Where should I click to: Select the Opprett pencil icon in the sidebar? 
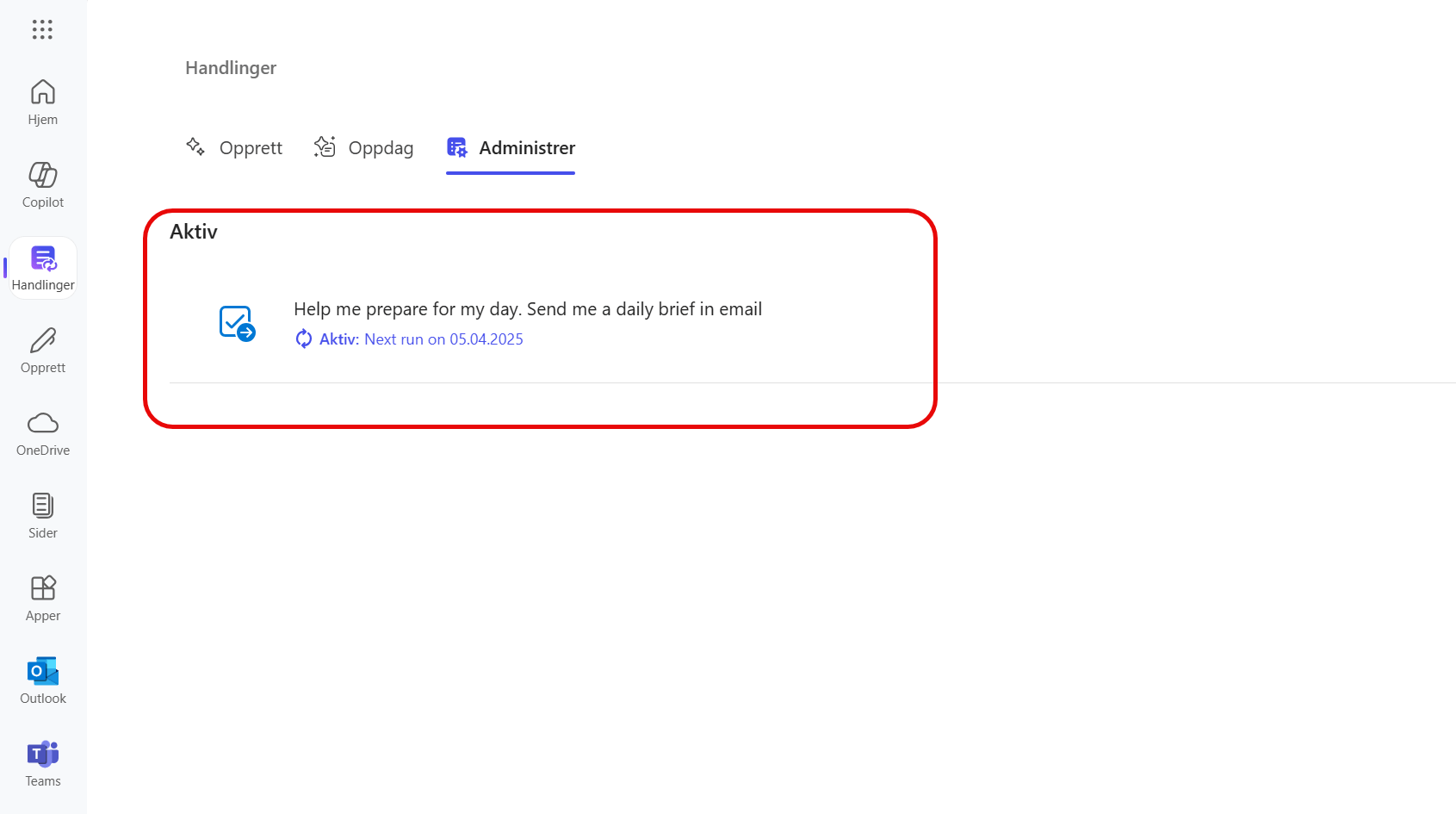click(42, 348)
